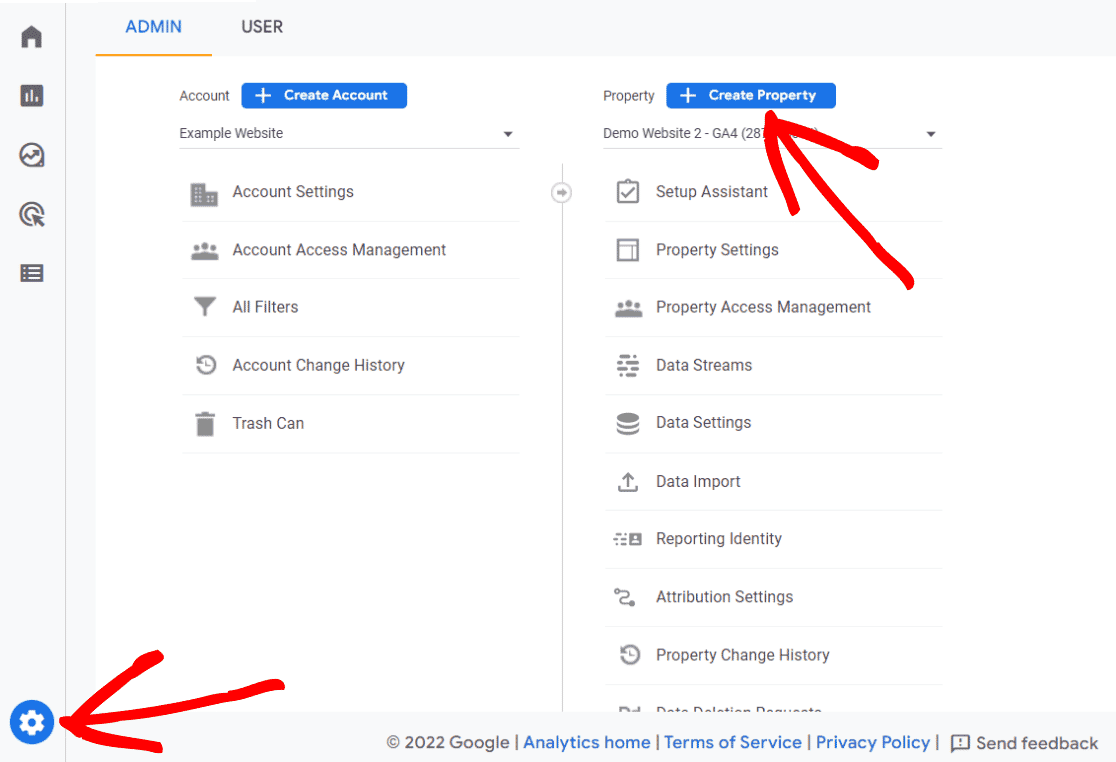1116x762 pixels.
Task: Open Home from the left sidebar
Action: click(x=32, y=38)
